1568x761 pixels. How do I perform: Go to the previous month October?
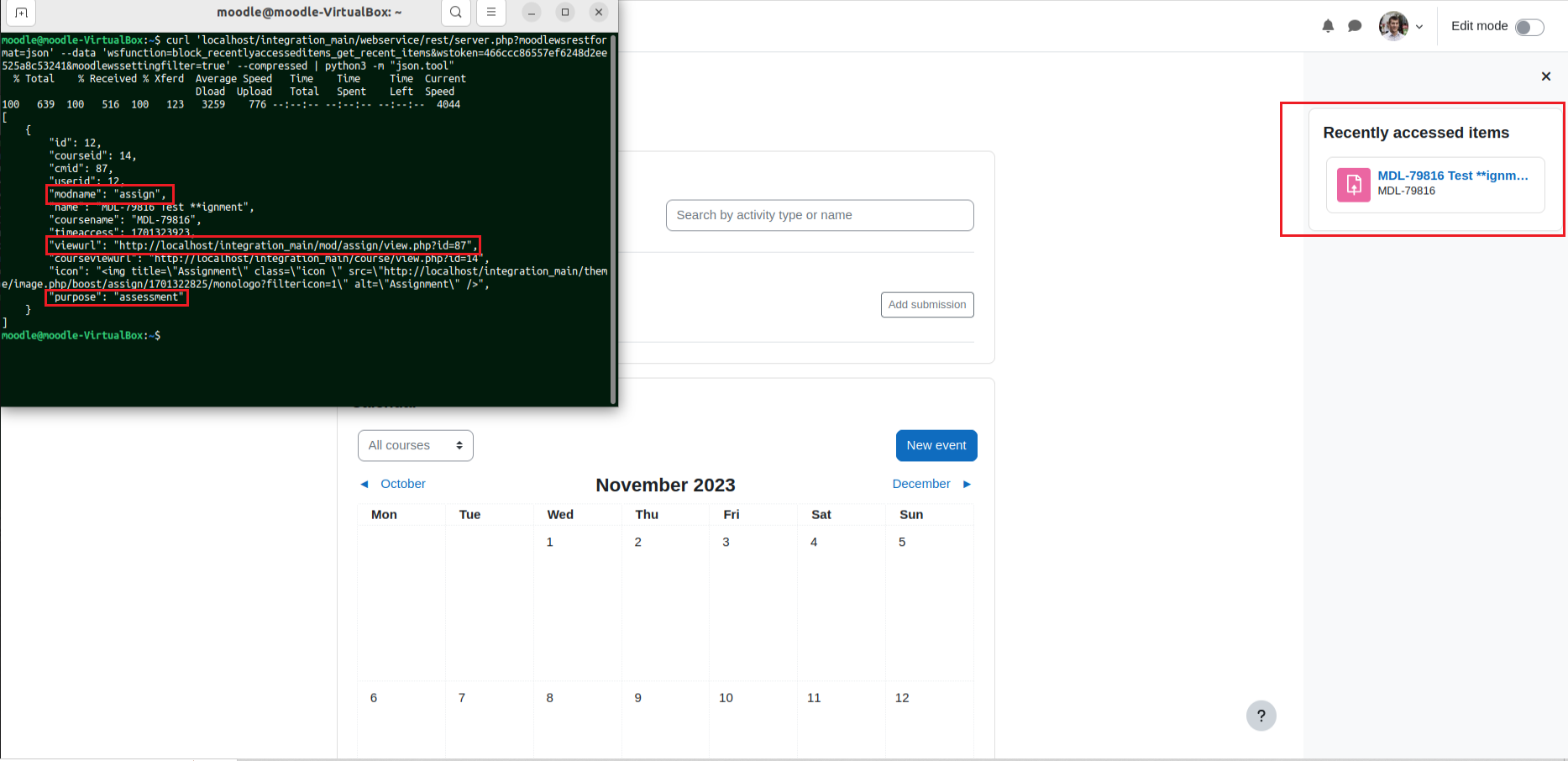[x=393, y=484]
